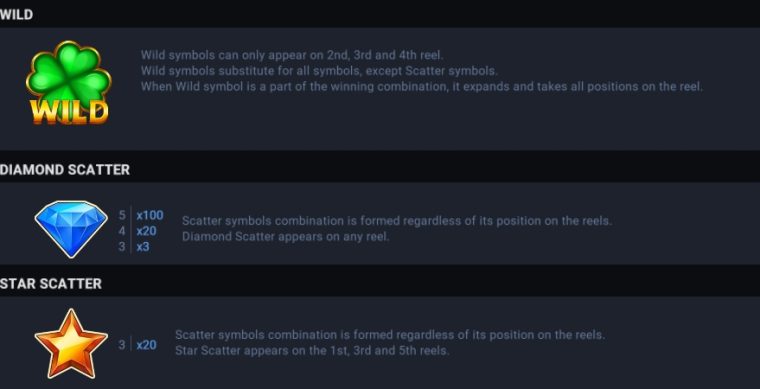Click the blue Diamond Scatter symbol
Viewport: 760px width, 389px height.
71,229
